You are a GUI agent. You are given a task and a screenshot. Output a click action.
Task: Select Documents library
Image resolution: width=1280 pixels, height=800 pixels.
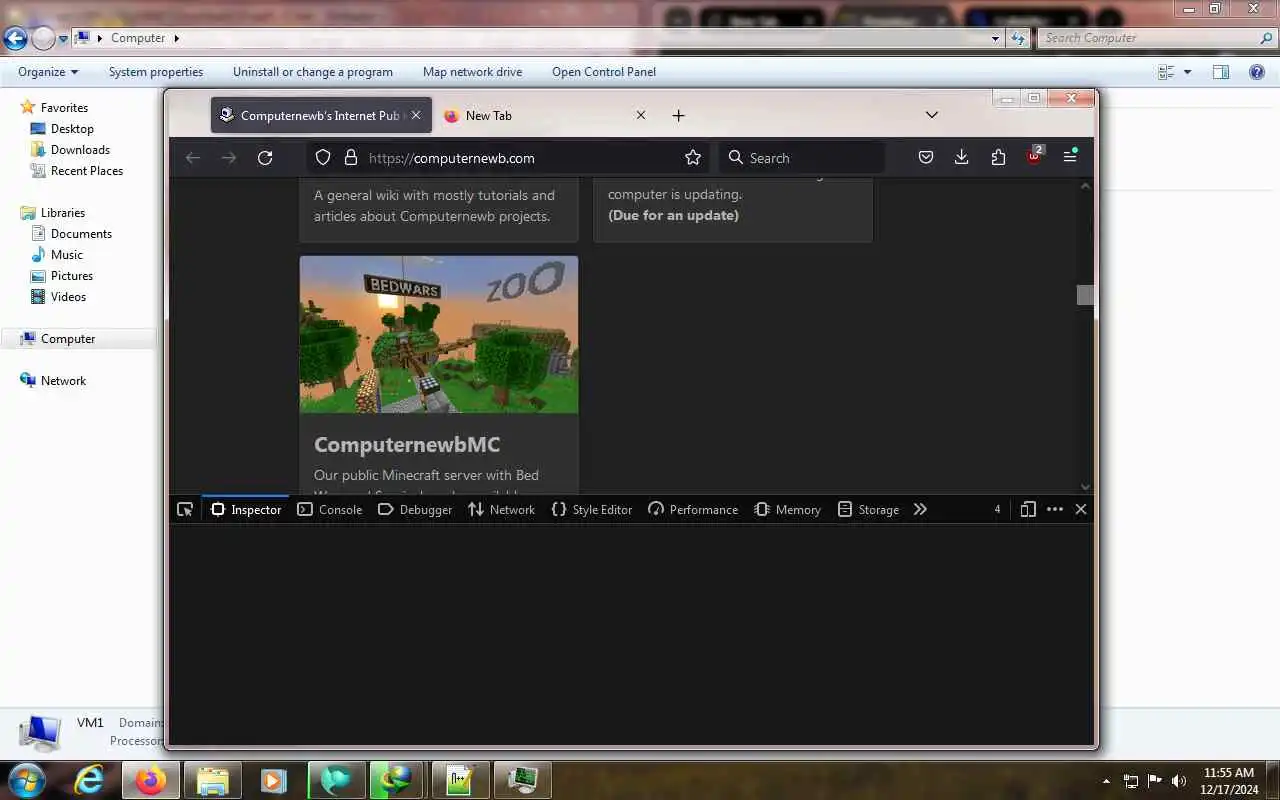click(81, 234)
